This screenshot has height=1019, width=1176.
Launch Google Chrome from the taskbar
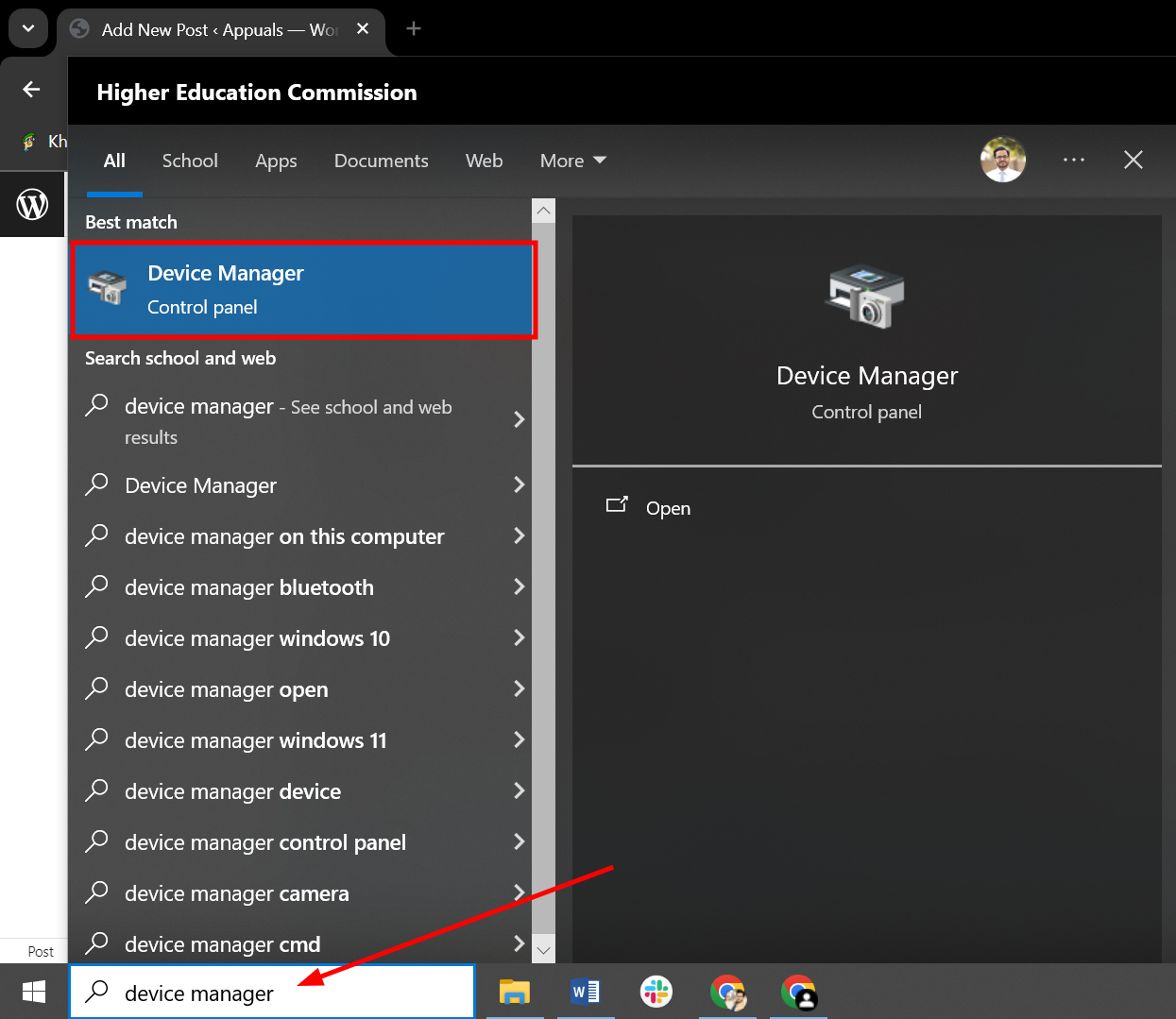coord(726,992)
